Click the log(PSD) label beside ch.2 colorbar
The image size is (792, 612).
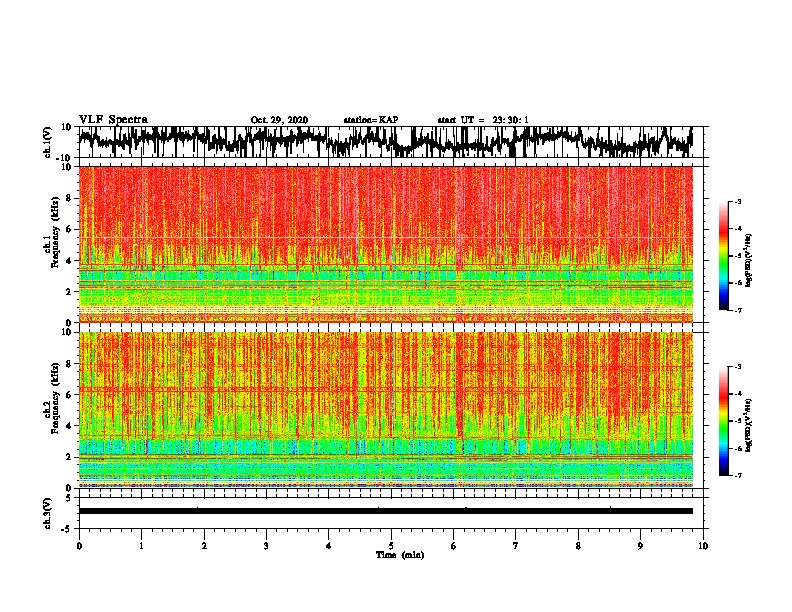[x=749, y=426]
